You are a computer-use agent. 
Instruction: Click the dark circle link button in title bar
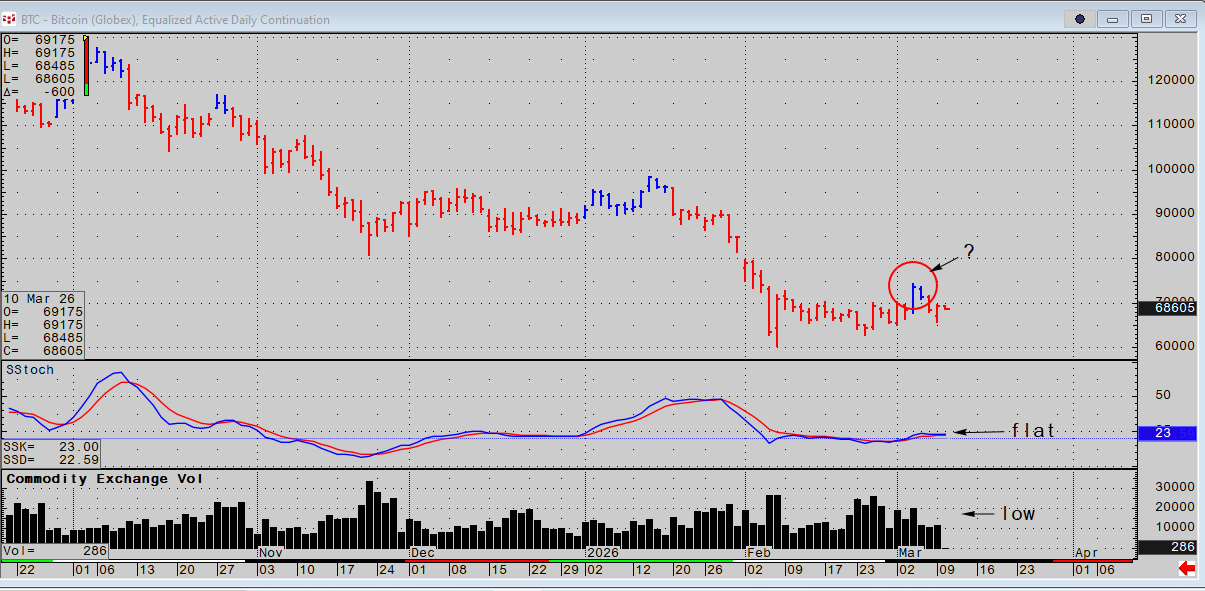click(x=1080, y=19)
